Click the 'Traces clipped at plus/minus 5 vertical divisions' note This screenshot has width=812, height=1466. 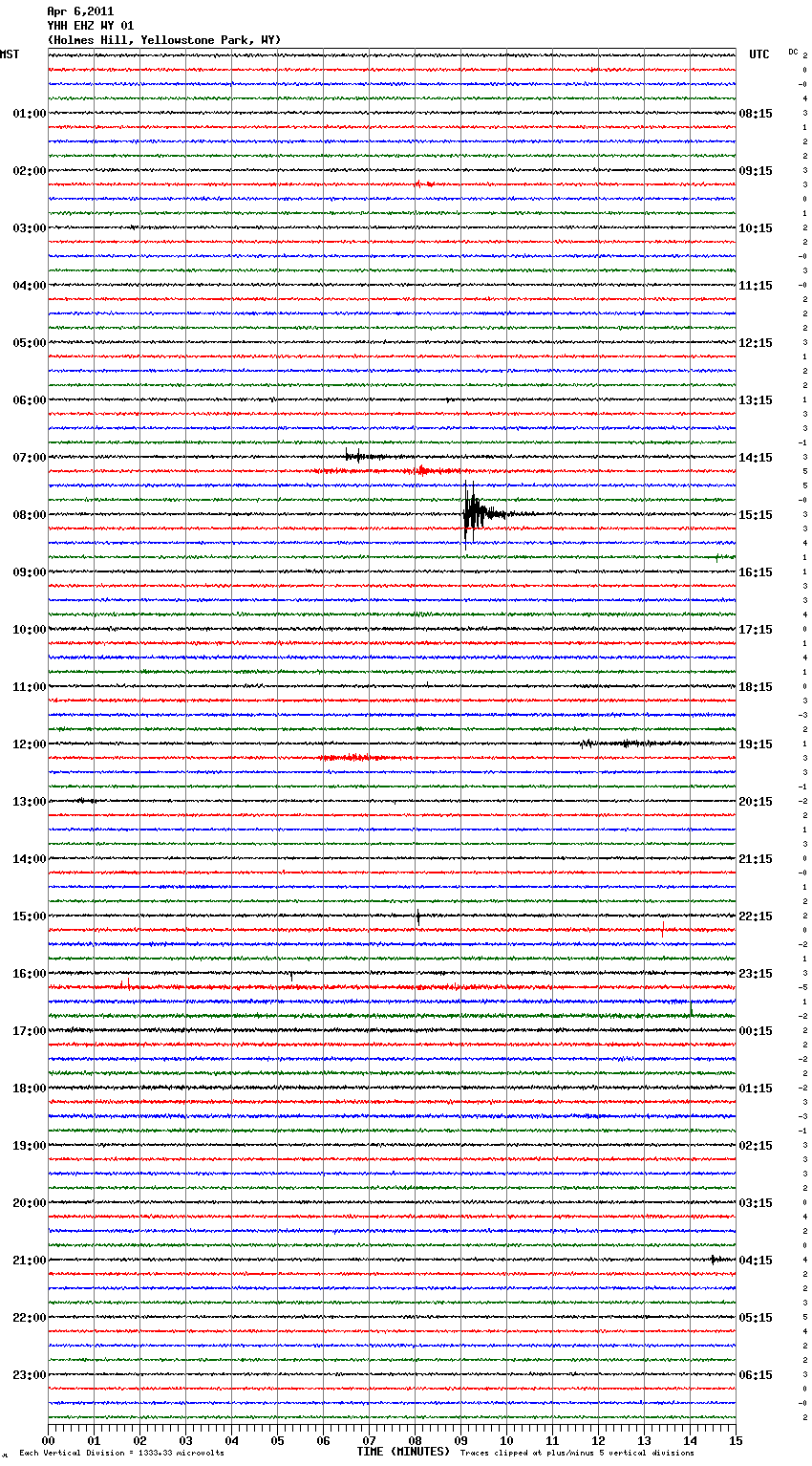point(577,1453)
